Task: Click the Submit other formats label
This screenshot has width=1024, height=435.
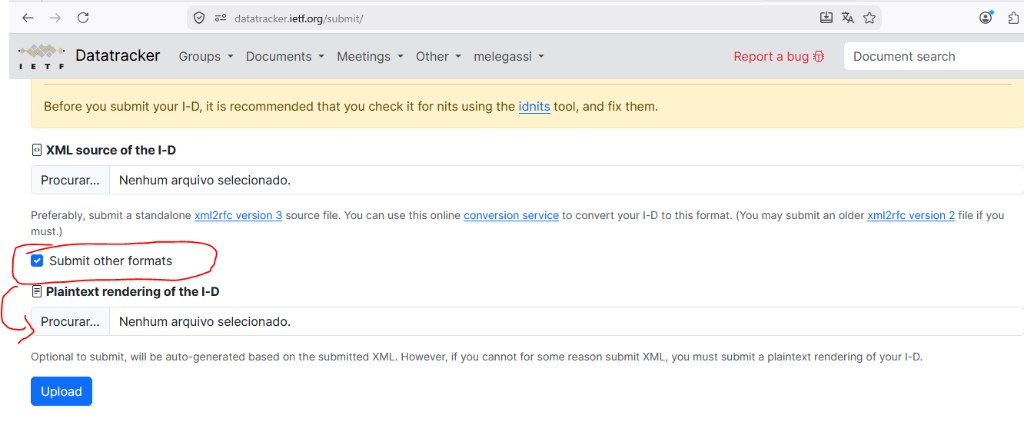Action: pyautogui.click(x=110, y=261)
